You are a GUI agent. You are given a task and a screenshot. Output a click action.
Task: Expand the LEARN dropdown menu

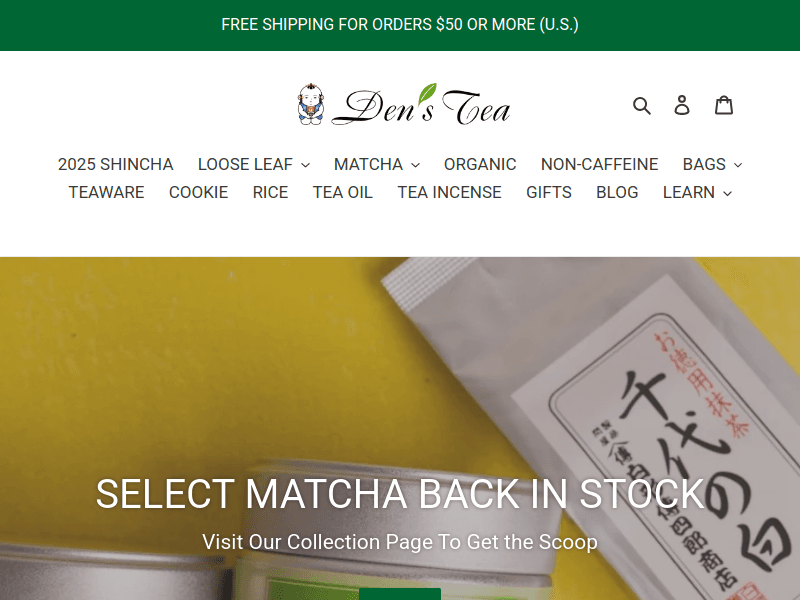pyautogui.click(x=697, y=192)
